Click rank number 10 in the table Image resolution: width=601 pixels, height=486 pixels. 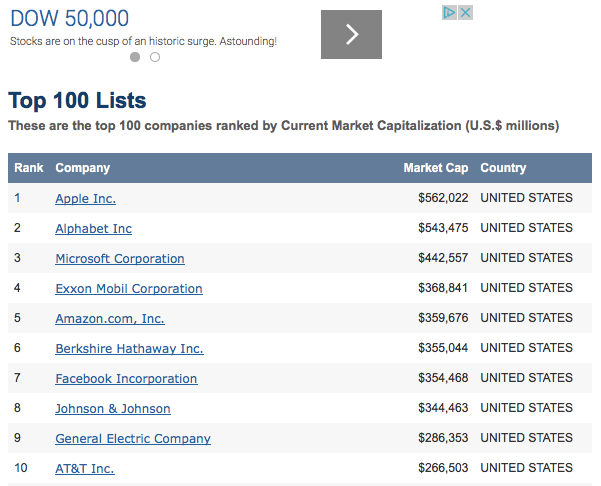21,468
